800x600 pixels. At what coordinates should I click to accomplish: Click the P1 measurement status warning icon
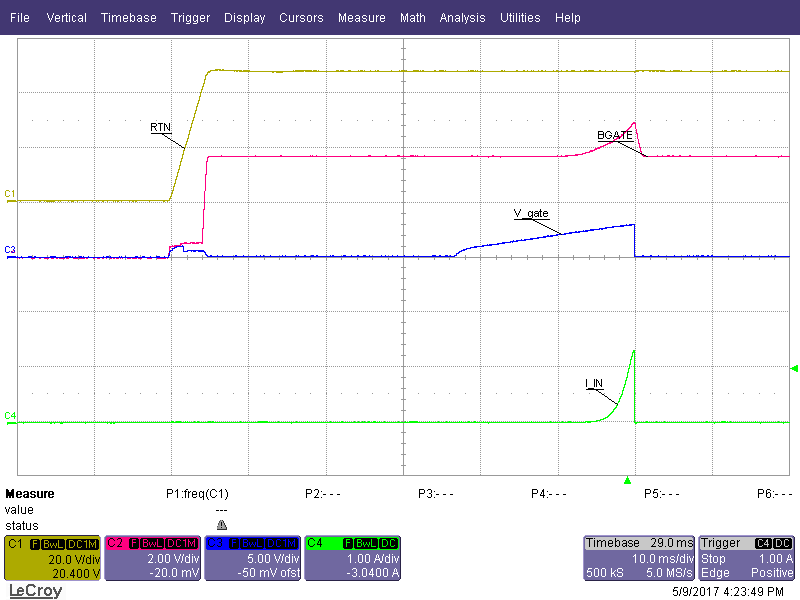click(222, 525)
